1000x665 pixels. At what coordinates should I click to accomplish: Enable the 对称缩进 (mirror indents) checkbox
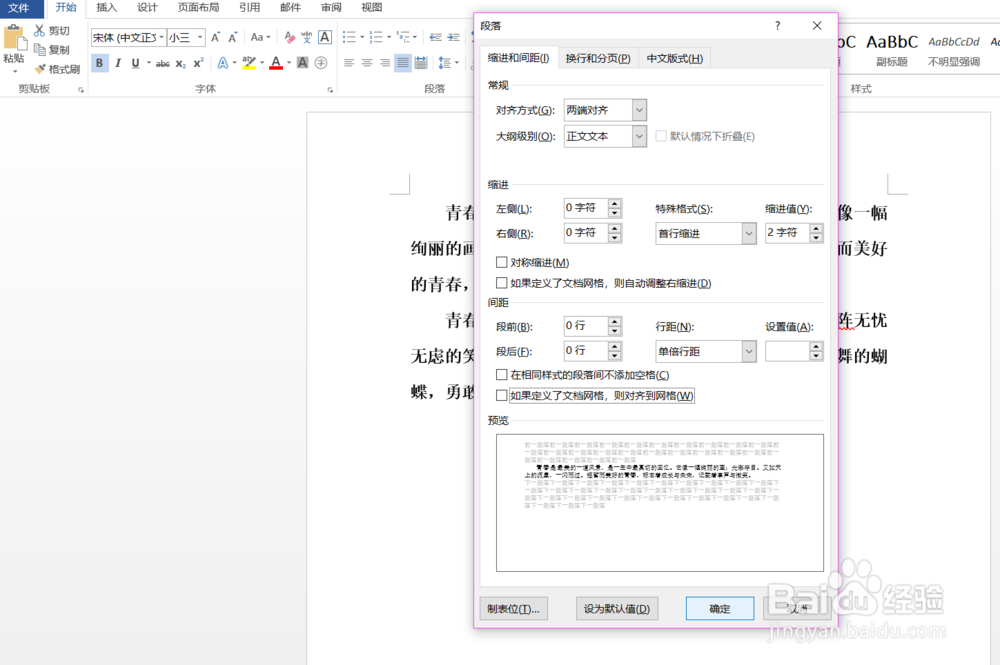pyautogui.click(x=502, y=261)
